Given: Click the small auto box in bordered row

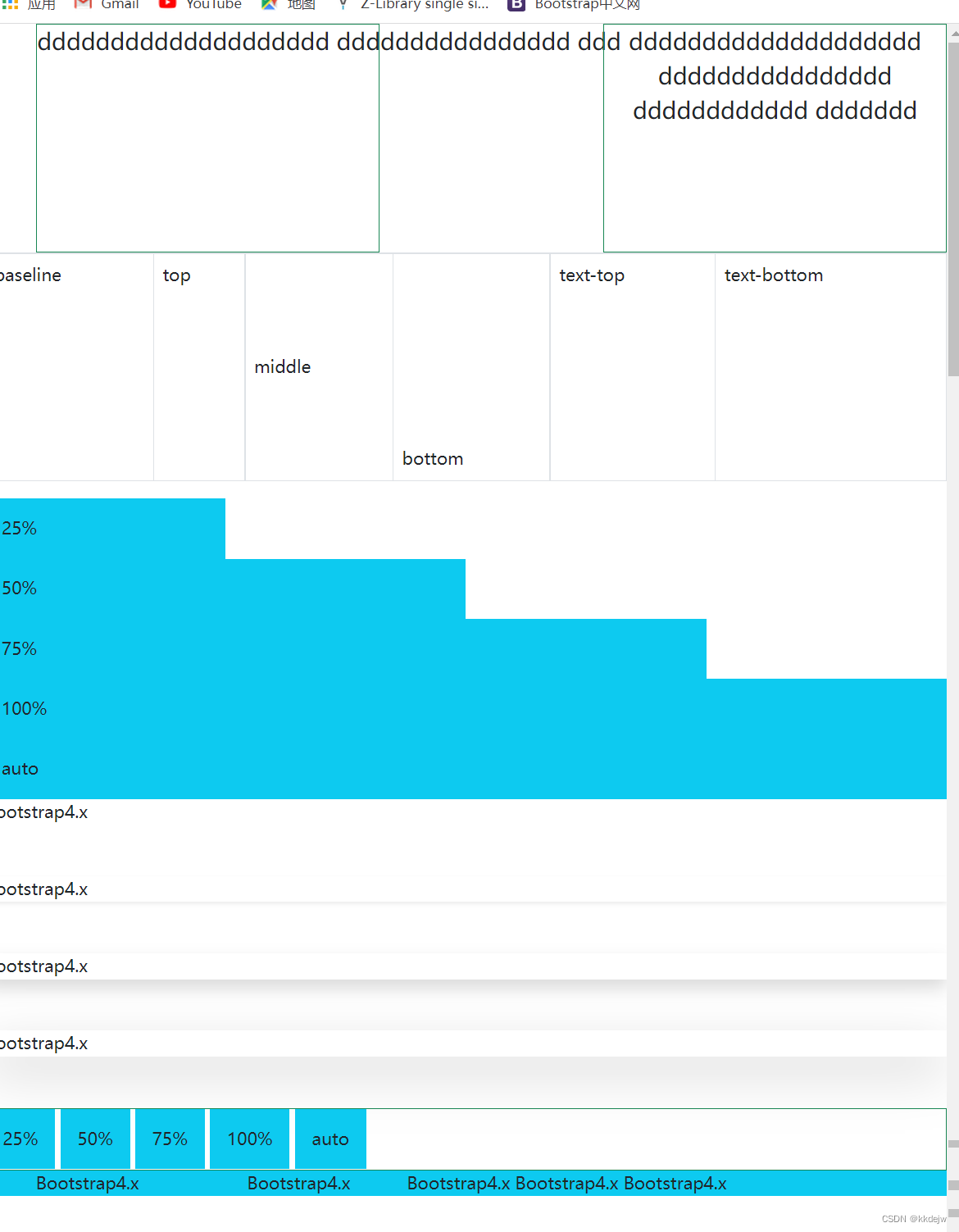Looking at the screenshot, I should click(330, 1139).
